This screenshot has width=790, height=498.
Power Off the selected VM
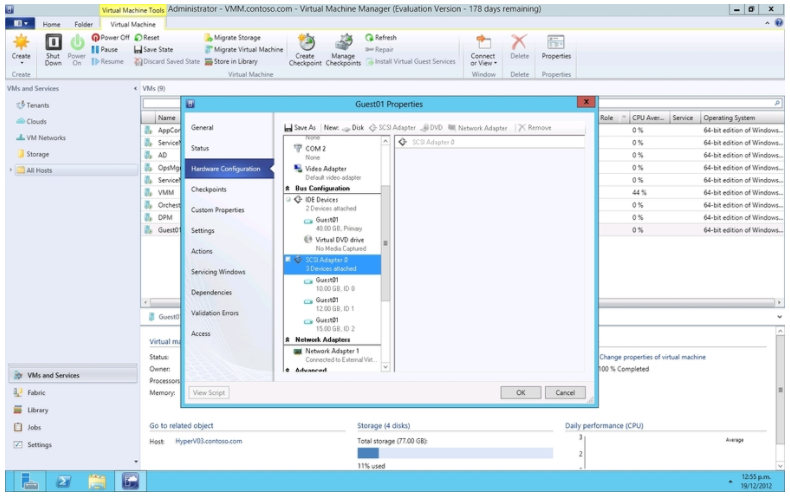110,37
